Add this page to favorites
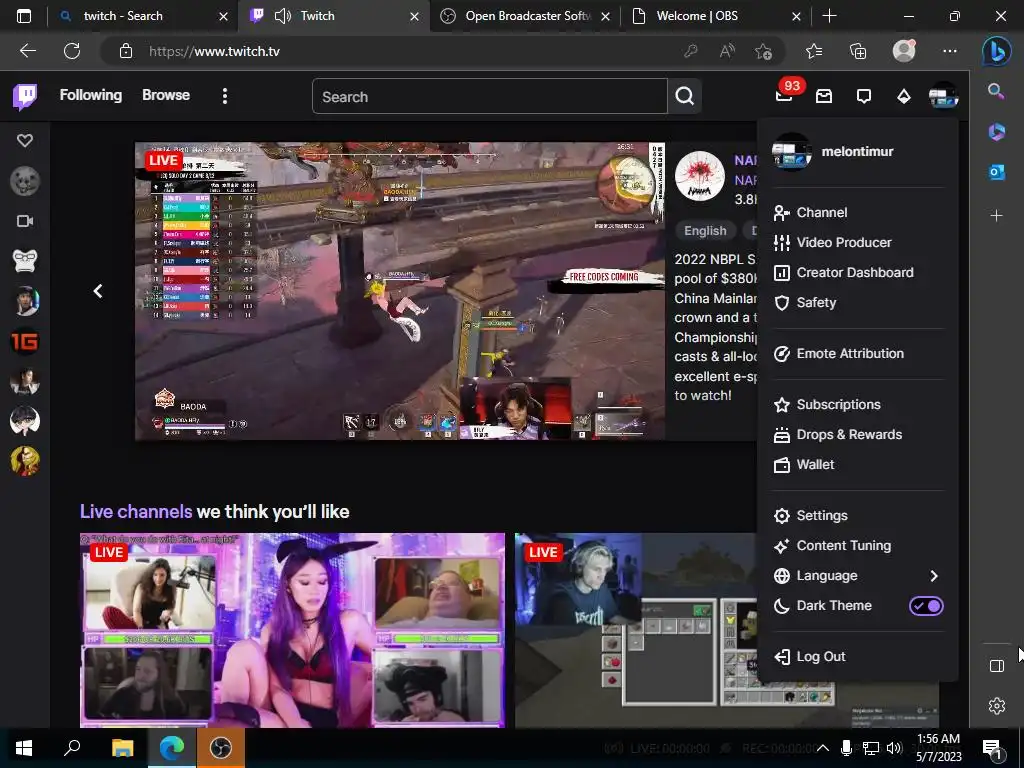Image resolution: width=1024 pixels, height=768 pixels. (x=763, y=51)
